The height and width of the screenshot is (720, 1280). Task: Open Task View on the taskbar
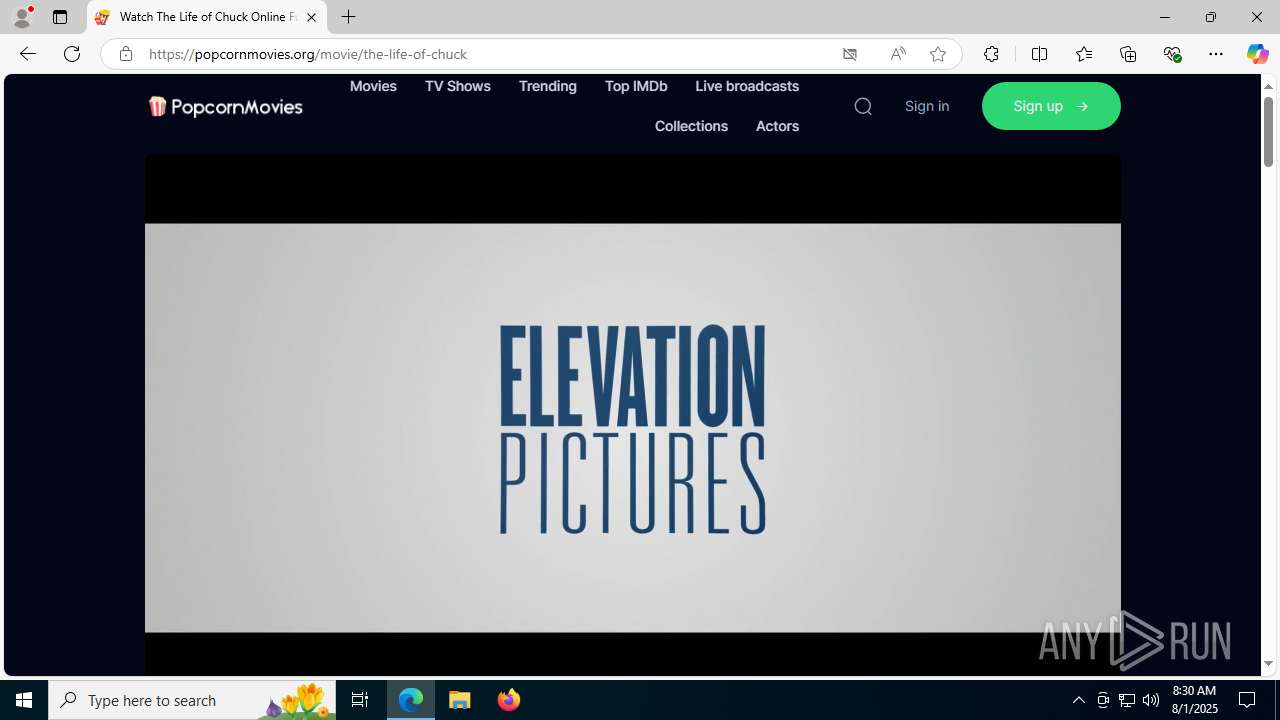360,700
